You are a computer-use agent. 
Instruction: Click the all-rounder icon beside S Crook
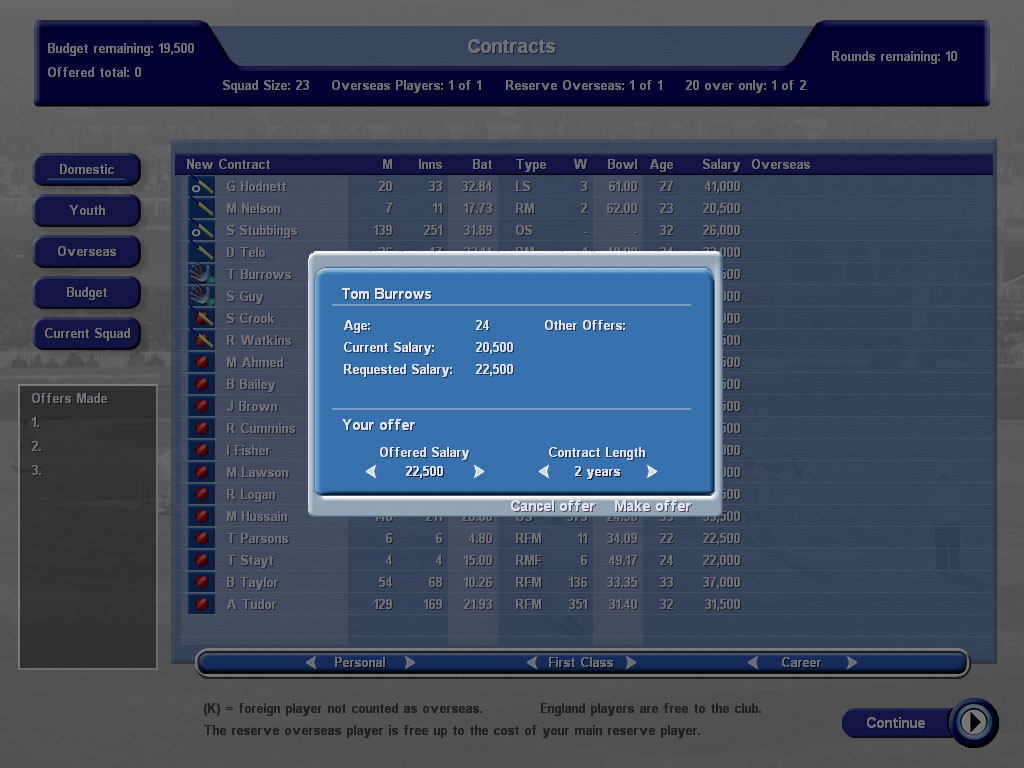pyautogui.click(x=202, y=319)
